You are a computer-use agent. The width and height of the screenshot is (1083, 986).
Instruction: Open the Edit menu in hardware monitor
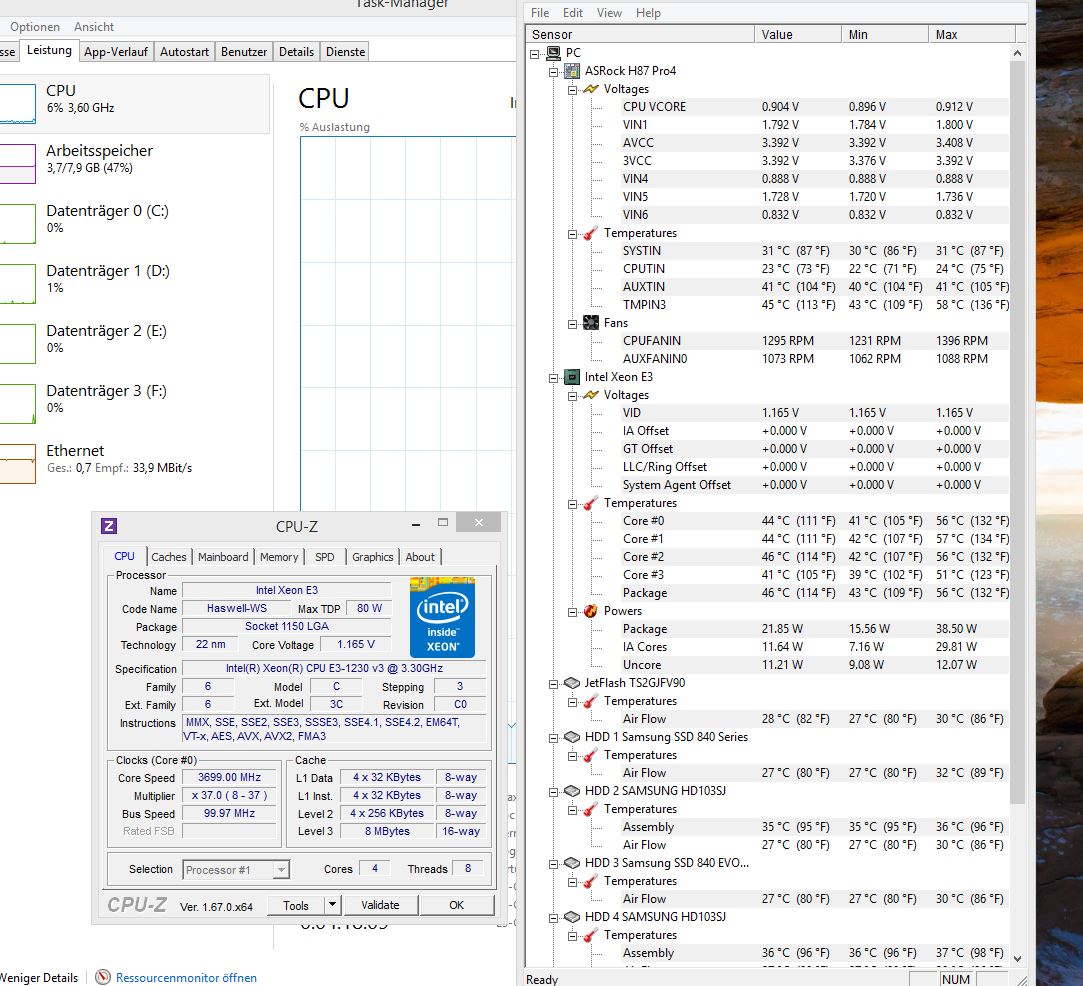[573, 12]
